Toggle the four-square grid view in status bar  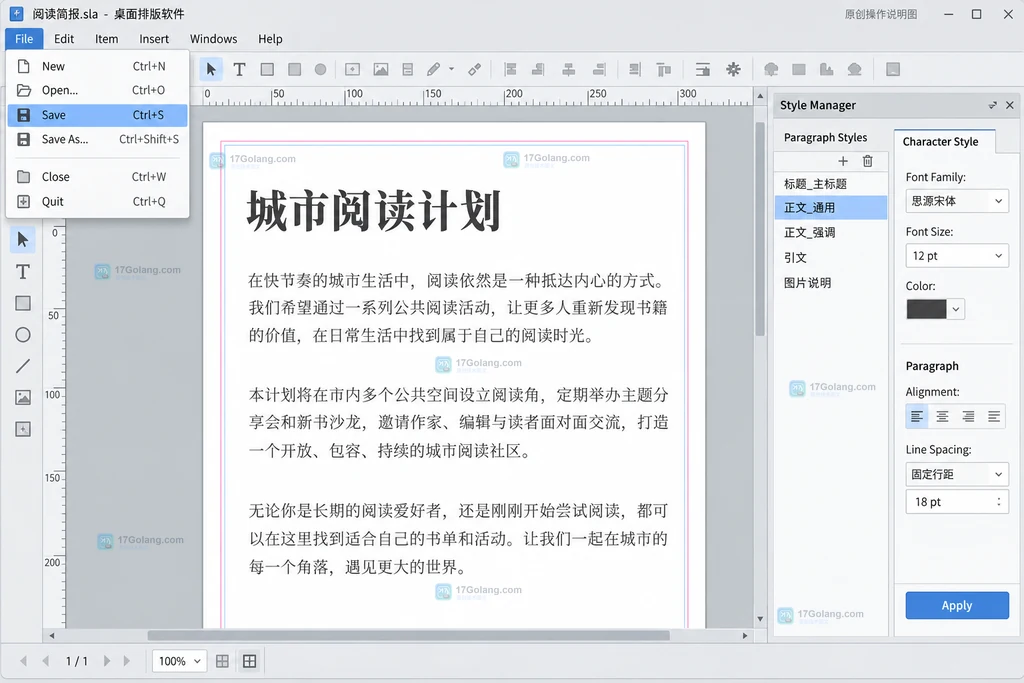click(222, 661)
